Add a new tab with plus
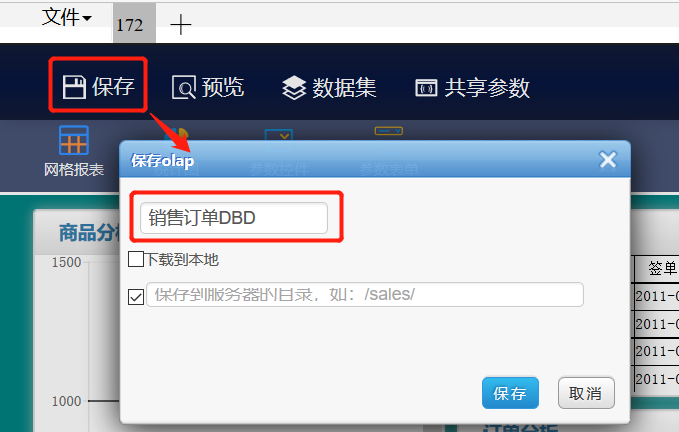 point(181,24)
